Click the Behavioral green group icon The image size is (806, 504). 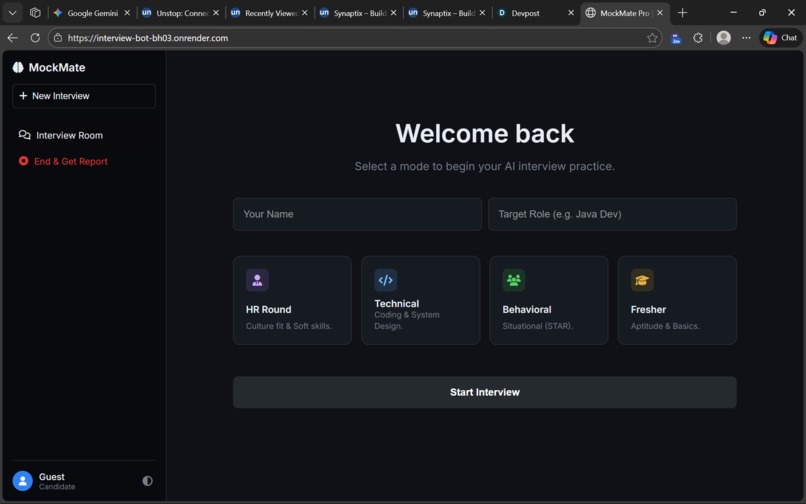click(x=514, y=280)
